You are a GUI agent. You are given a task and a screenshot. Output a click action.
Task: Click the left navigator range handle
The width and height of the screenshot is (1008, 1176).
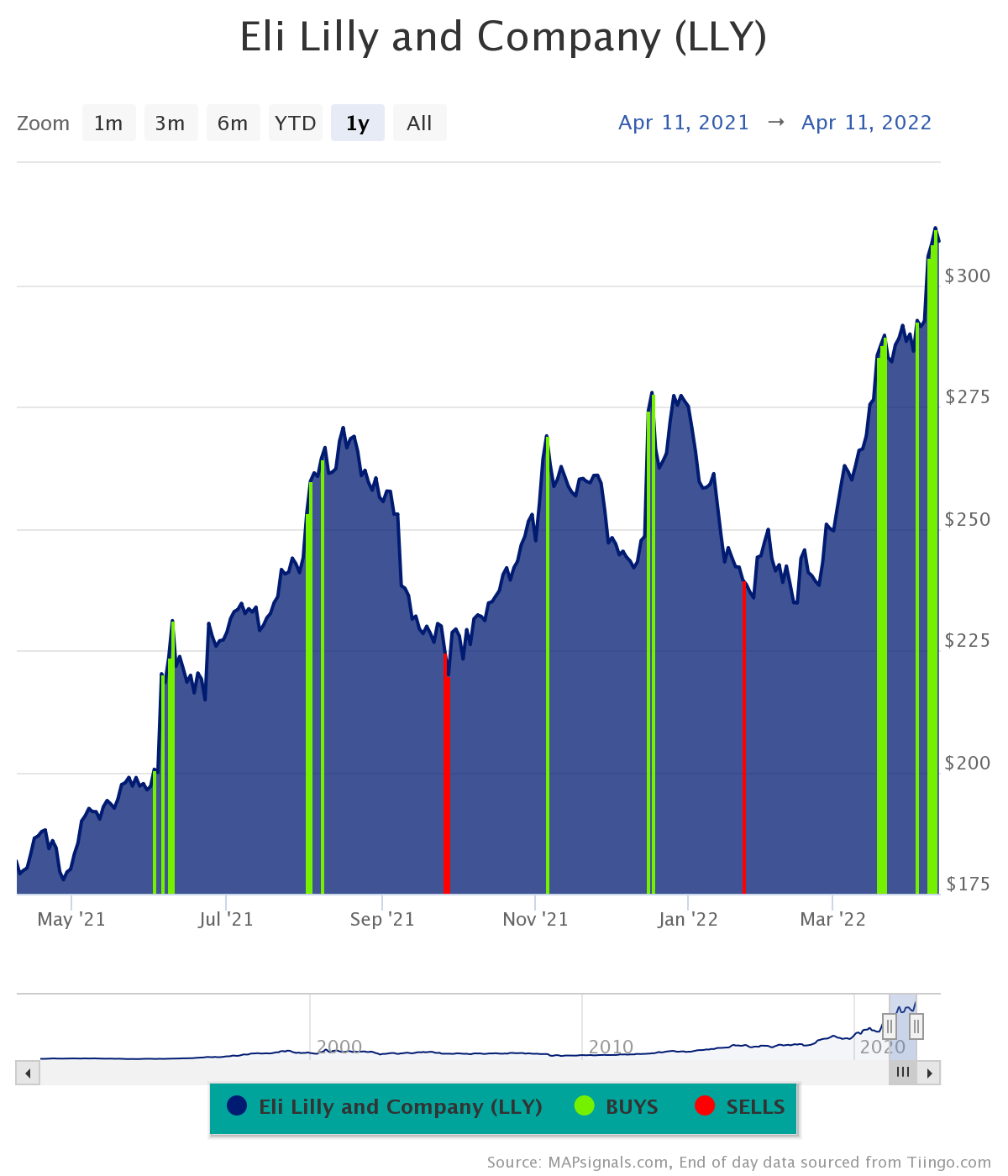click(890, 1026)
